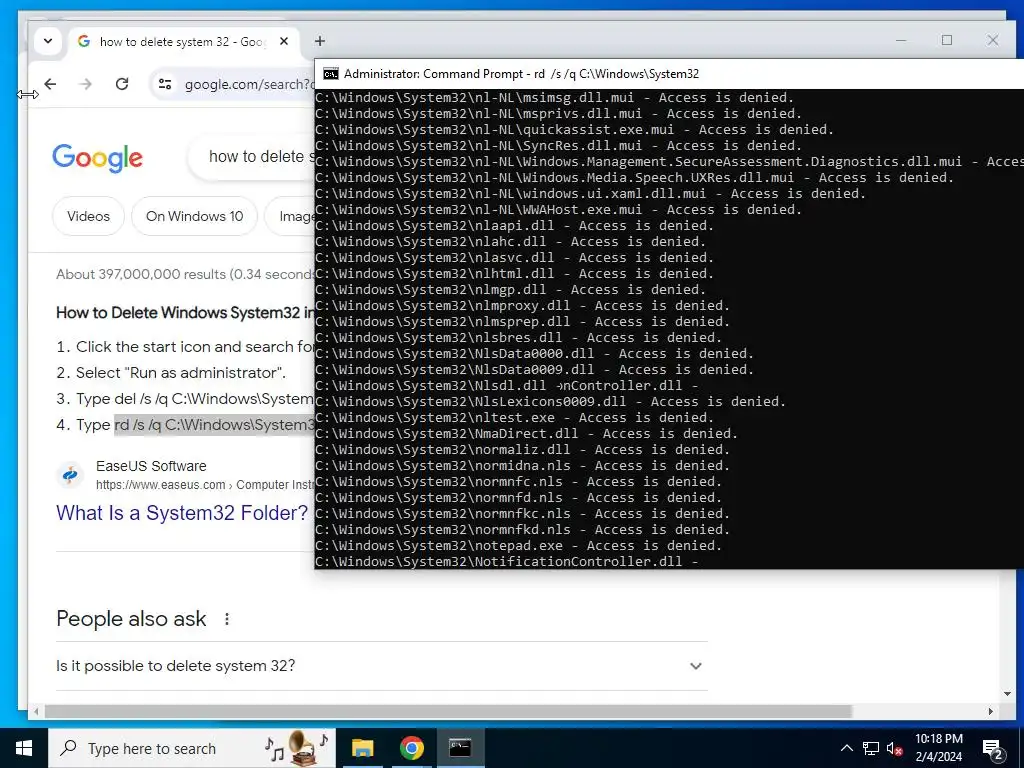Click the quickassist.exe.mui line

click(574, 130)
